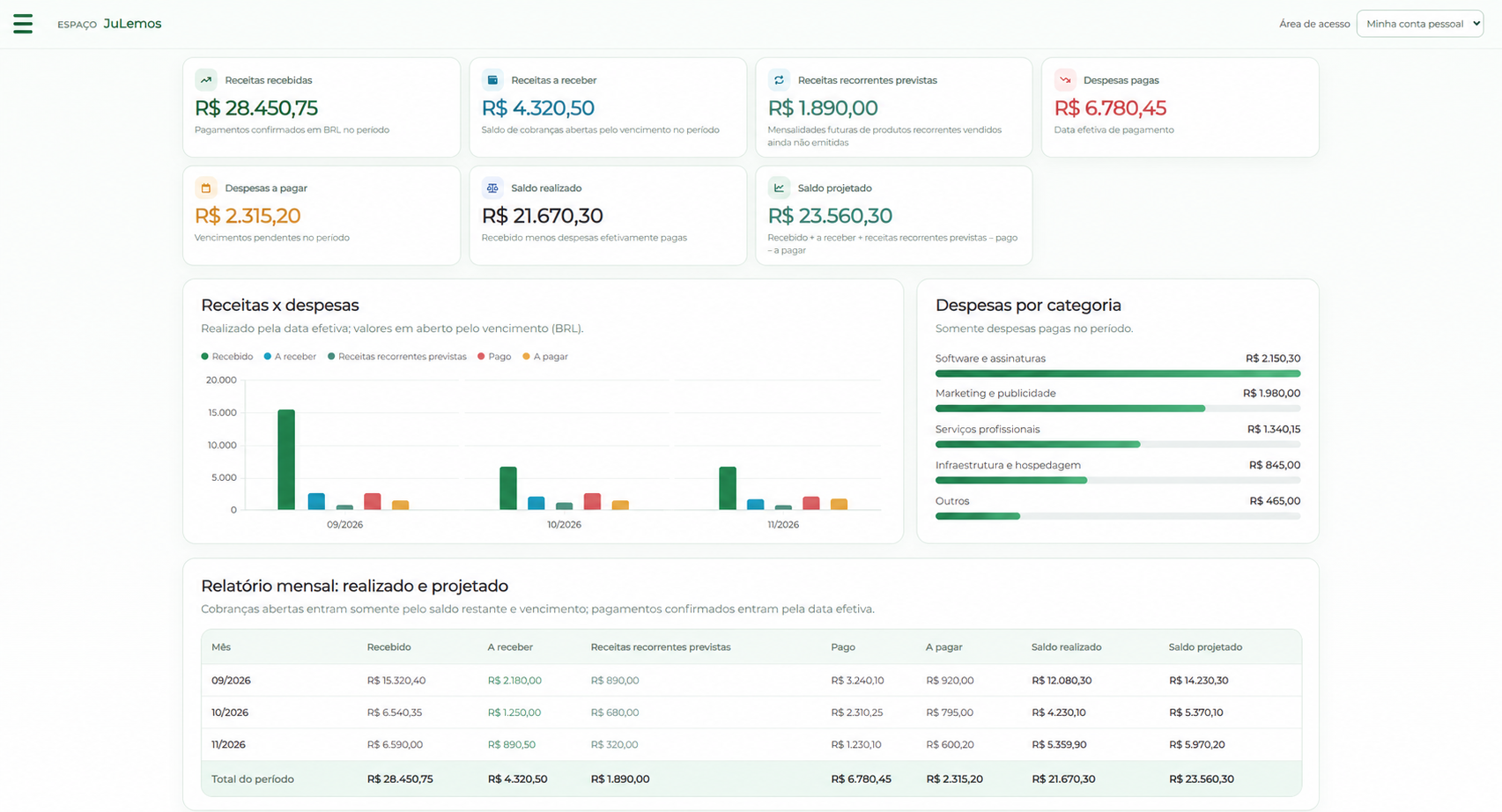The image size is (1502, 812).
Task: Click the R$ 23.560,30 Saldo projetado card value
Action: pyautogui.click(x=830, y=216)
